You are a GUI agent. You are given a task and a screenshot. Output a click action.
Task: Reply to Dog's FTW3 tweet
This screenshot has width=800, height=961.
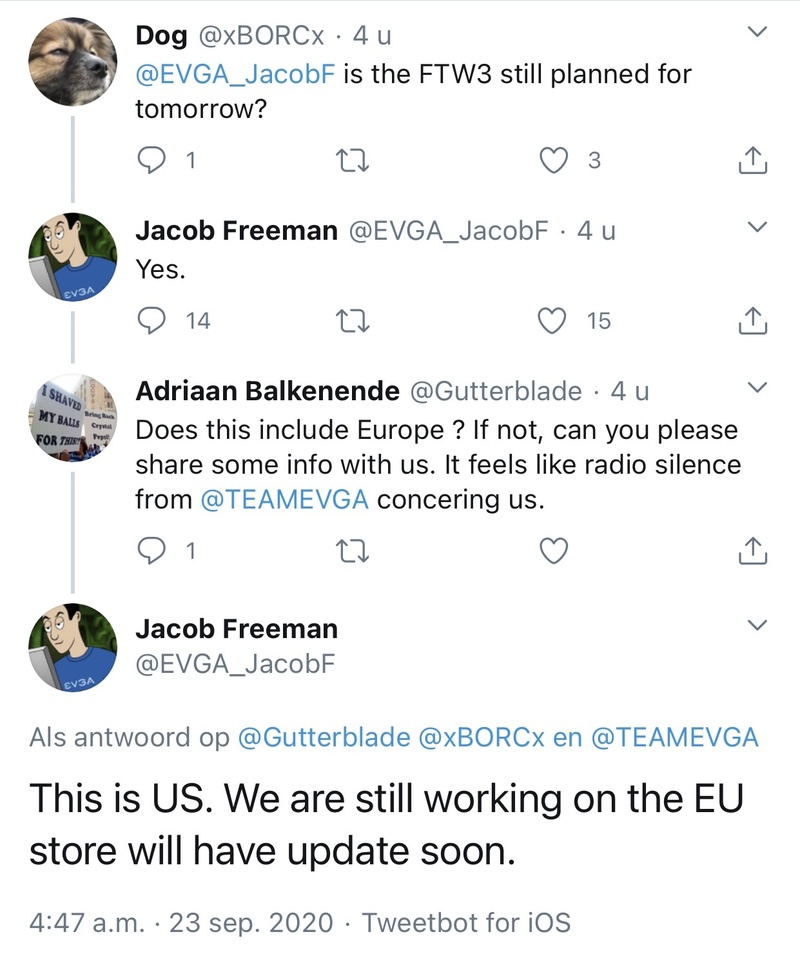150,160
